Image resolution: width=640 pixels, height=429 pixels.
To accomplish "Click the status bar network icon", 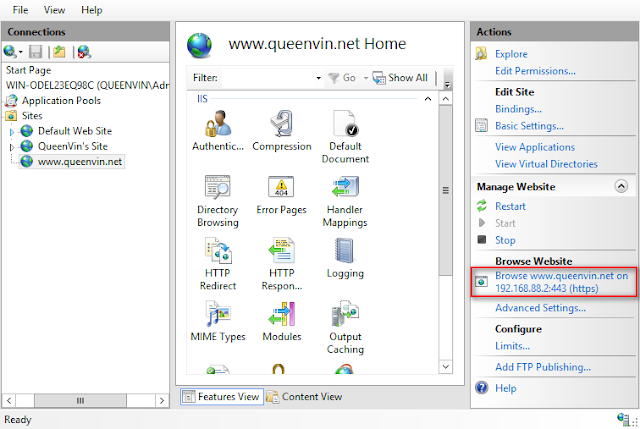I will point(623,418).
